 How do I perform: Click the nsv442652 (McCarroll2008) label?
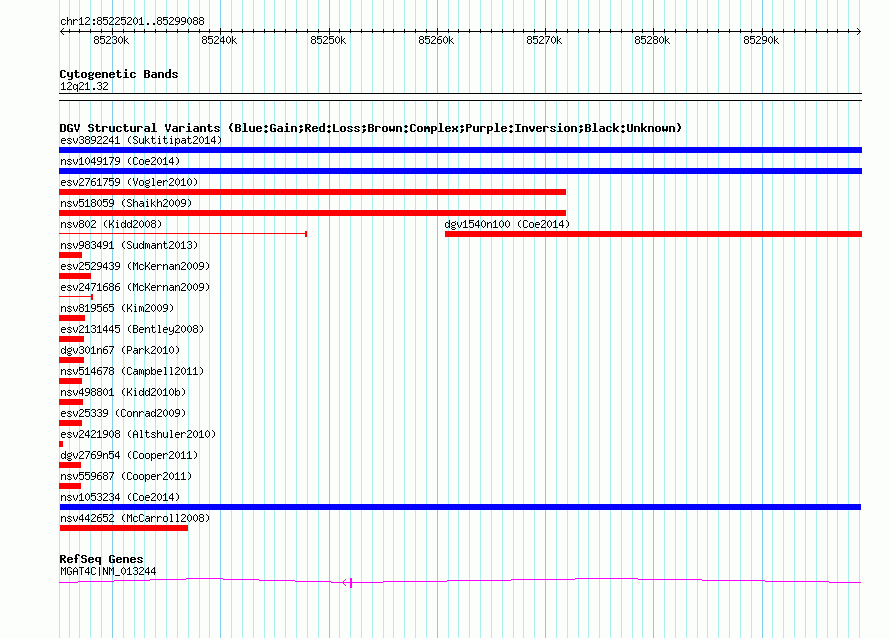click(x=135, y=518)
